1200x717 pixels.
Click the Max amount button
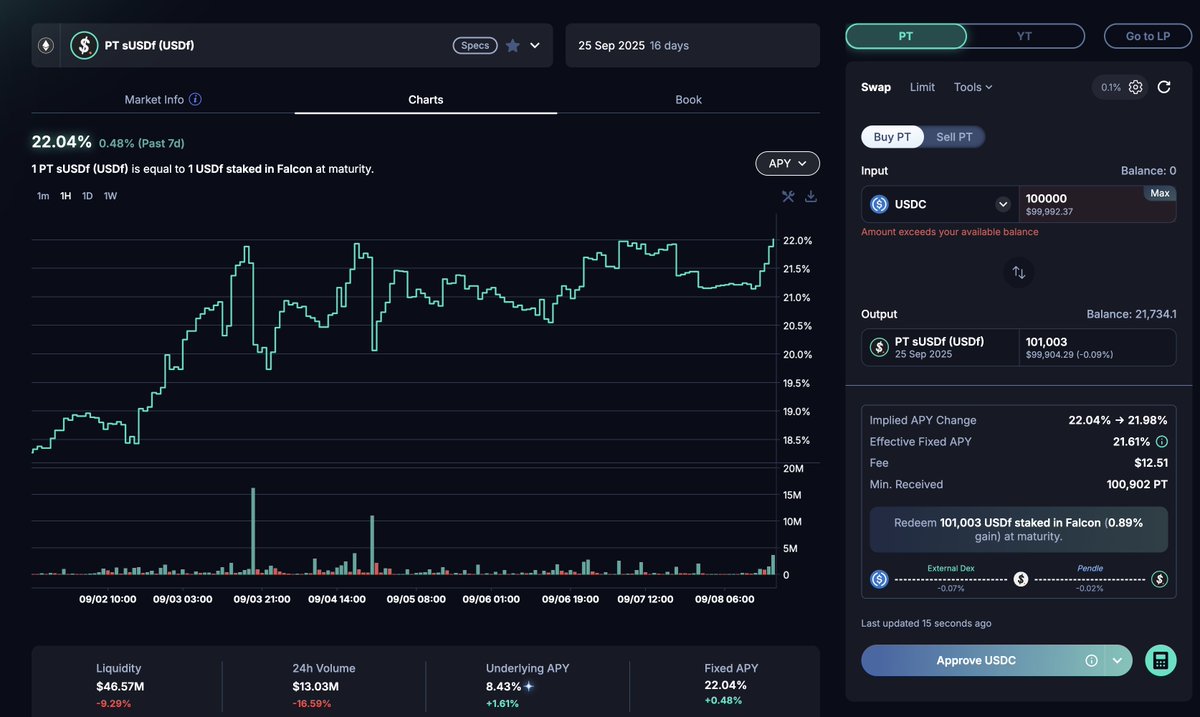(x=1160, y=193)
